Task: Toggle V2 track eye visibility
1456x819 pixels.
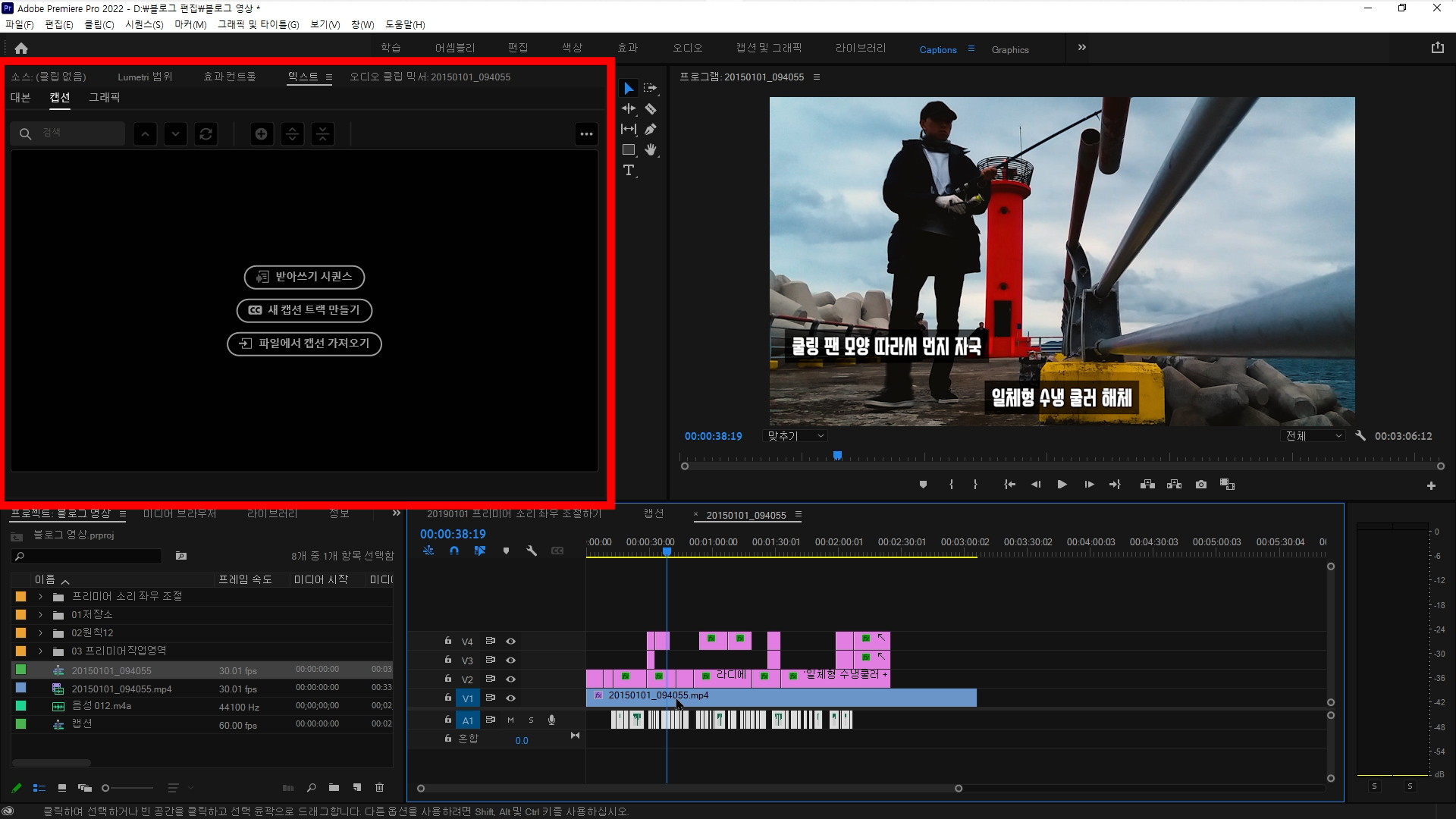Action: (511, 679)
